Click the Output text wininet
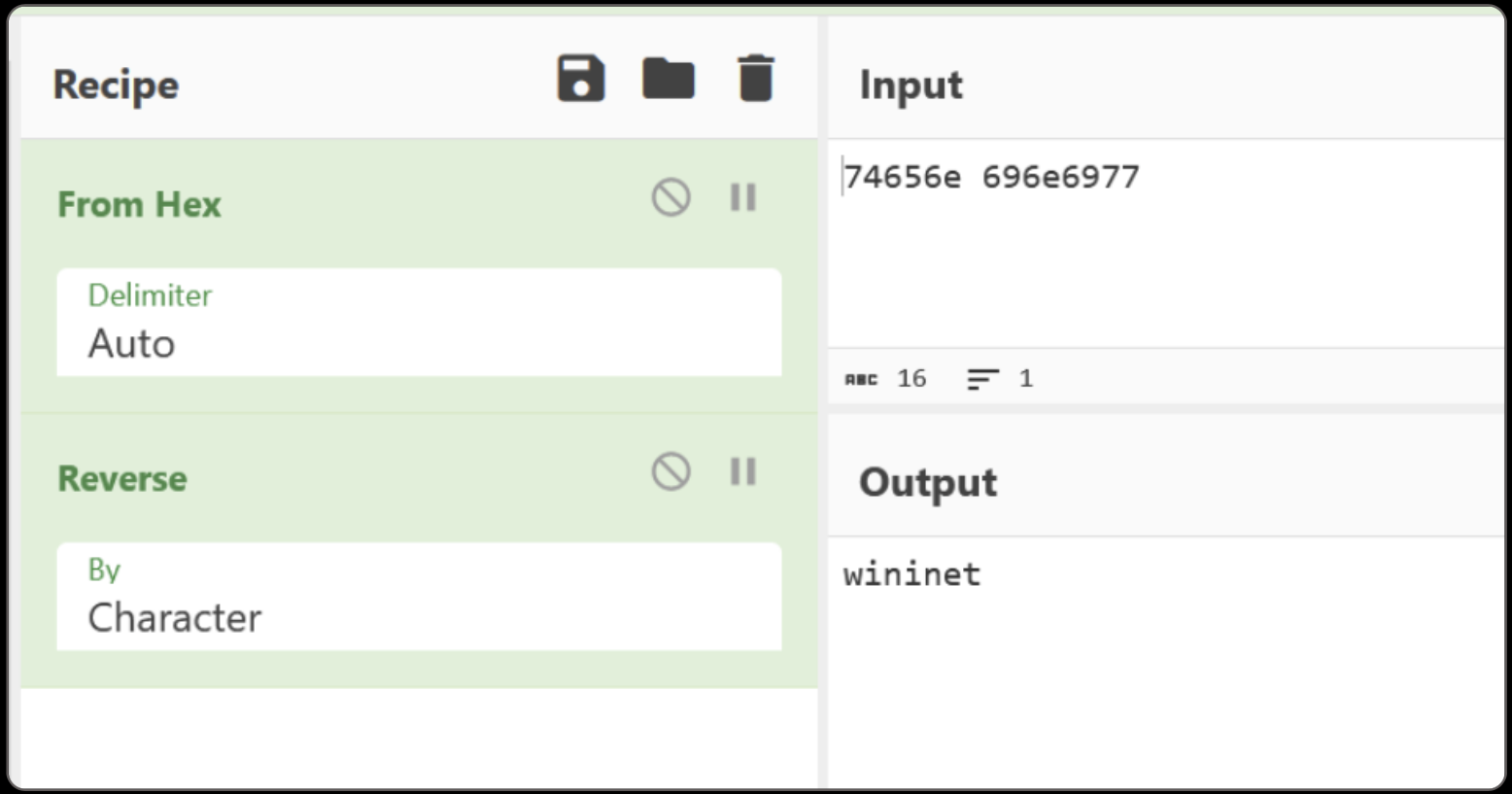This screenshot has height=794, width=1512. tap(911, 574)
